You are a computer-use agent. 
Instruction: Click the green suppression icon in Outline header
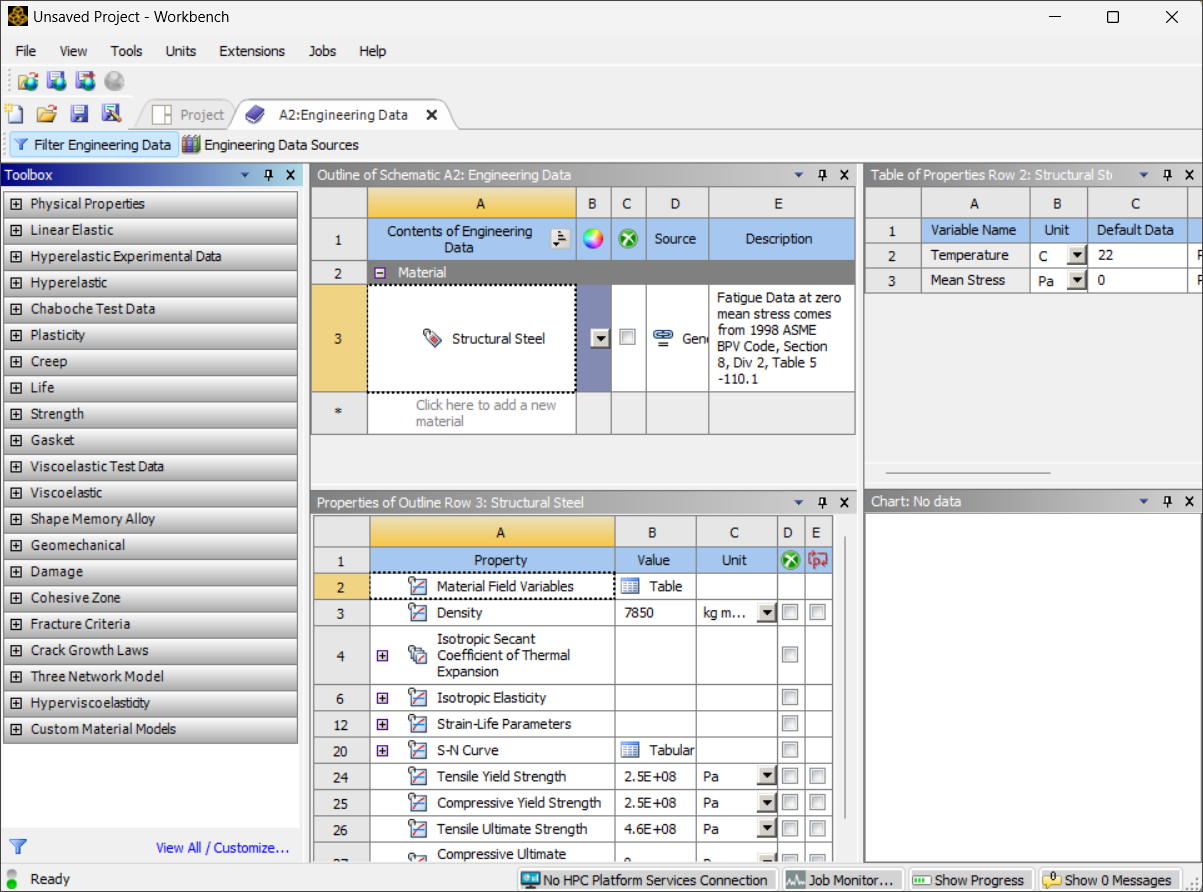(x=628, y=239)
